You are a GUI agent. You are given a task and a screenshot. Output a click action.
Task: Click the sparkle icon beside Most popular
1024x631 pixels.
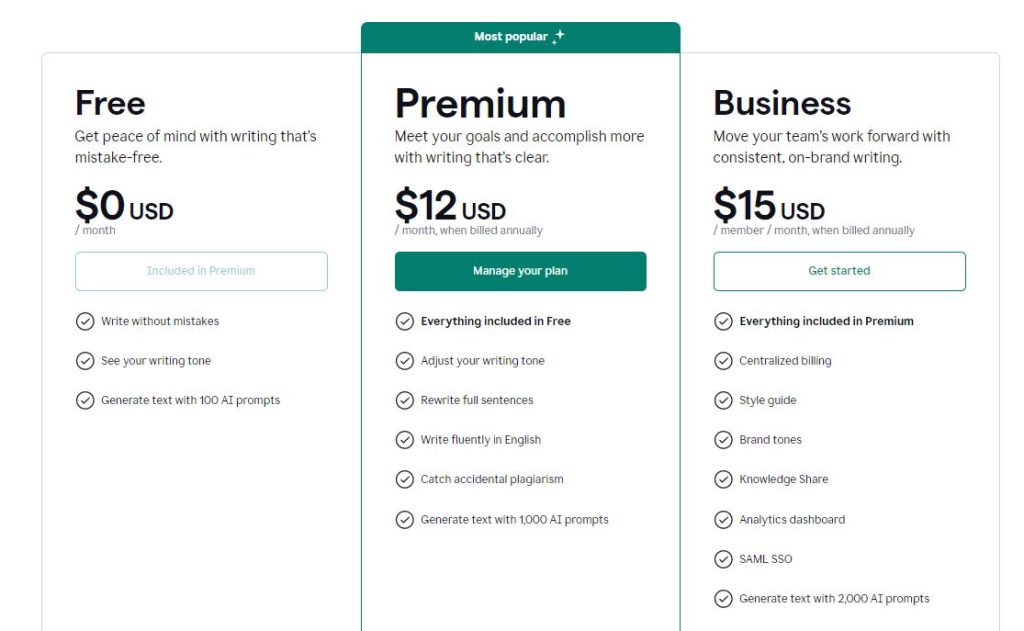(x=558, y=37)
